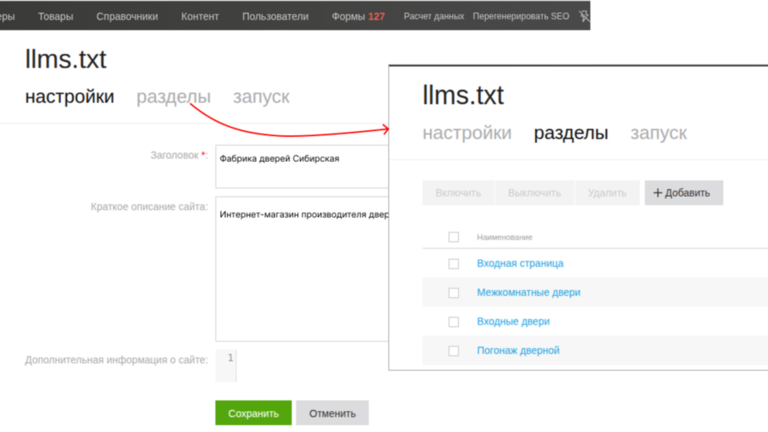
Task: Click the Удалить button
Action: [607, 192]
